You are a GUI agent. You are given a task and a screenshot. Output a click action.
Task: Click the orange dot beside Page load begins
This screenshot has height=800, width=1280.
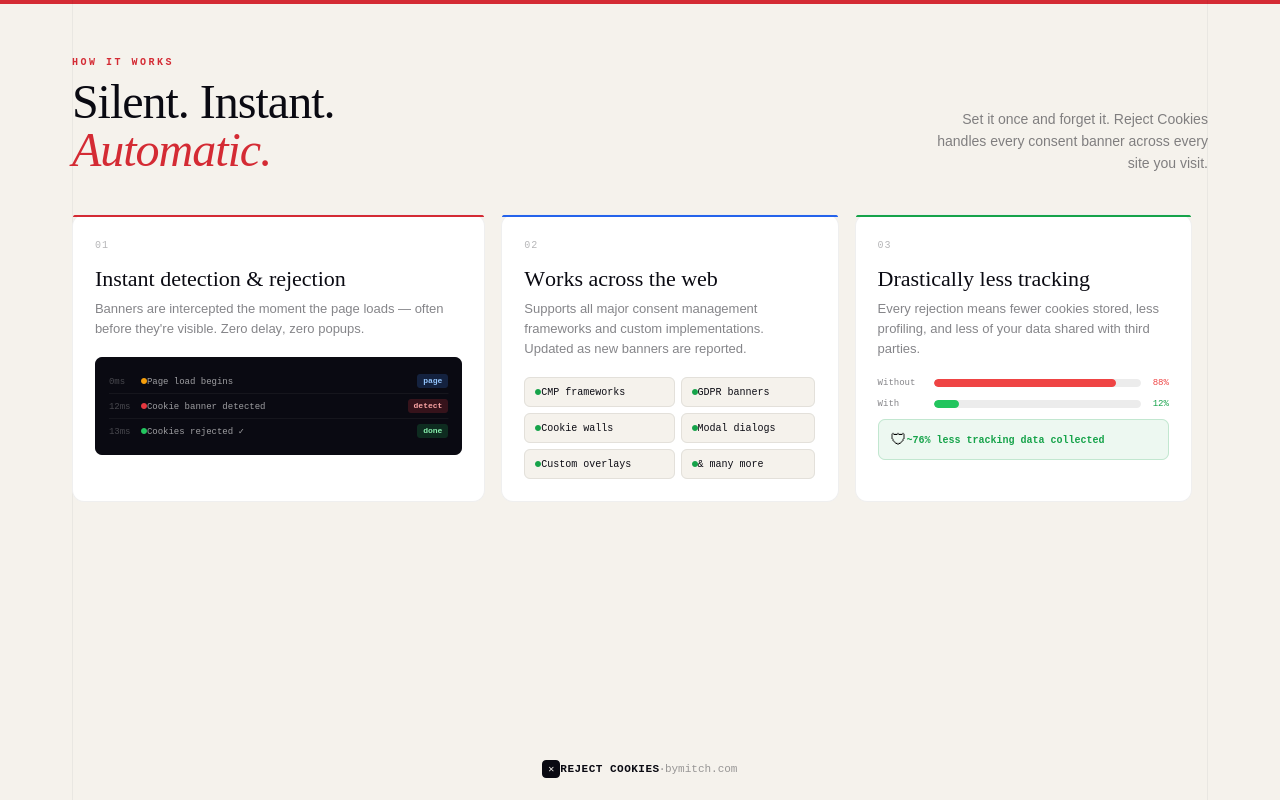point(144,381)
